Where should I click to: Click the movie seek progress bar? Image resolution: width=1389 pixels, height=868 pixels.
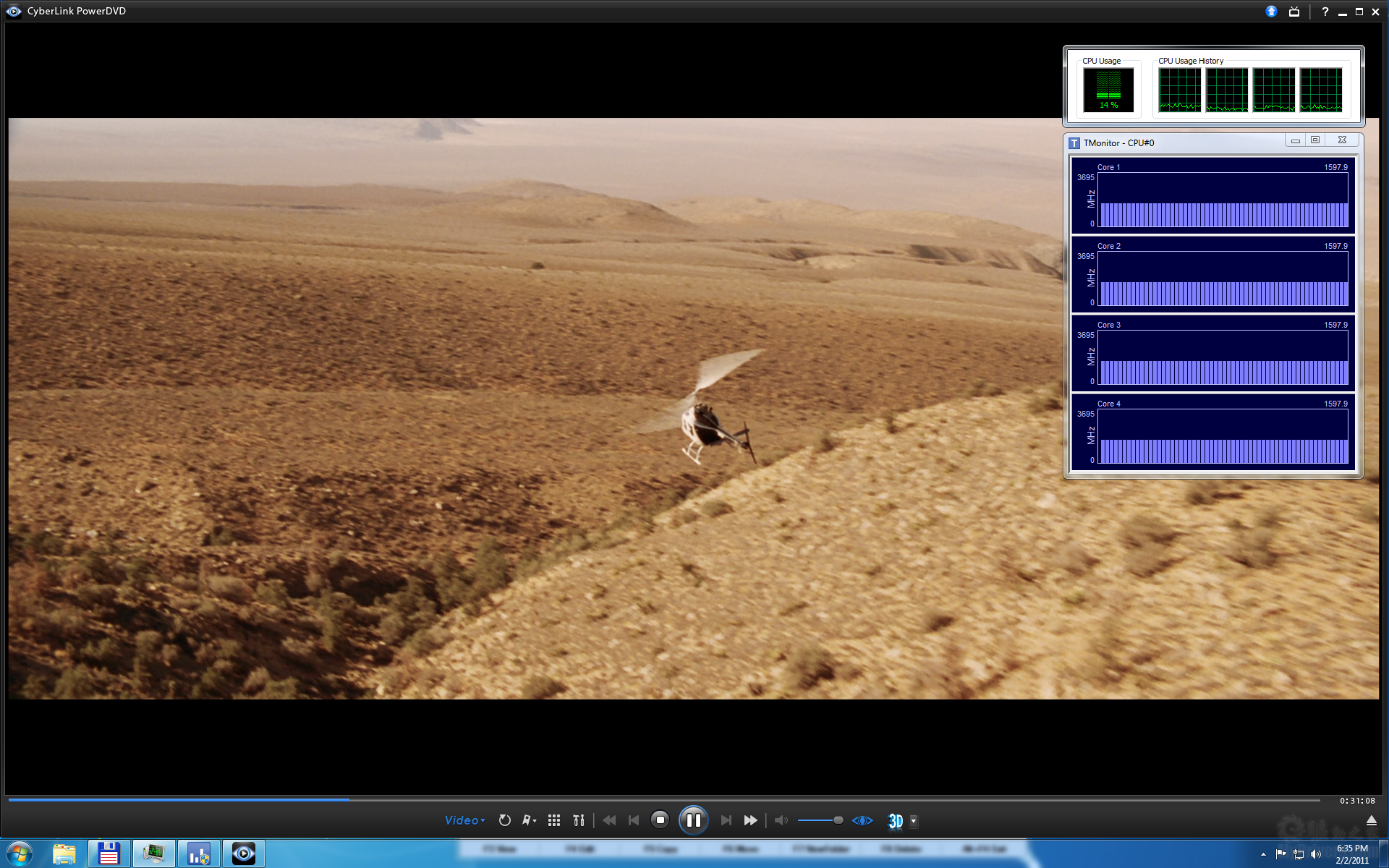click(651, 800)
